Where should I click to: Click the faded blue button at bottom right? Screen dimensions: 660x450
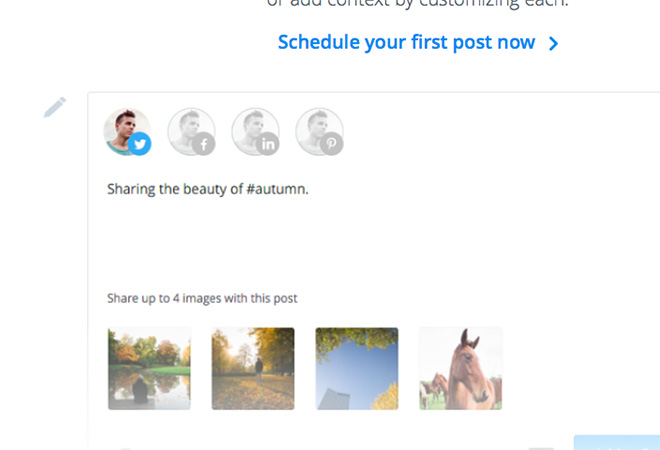[x=616, y=442]
